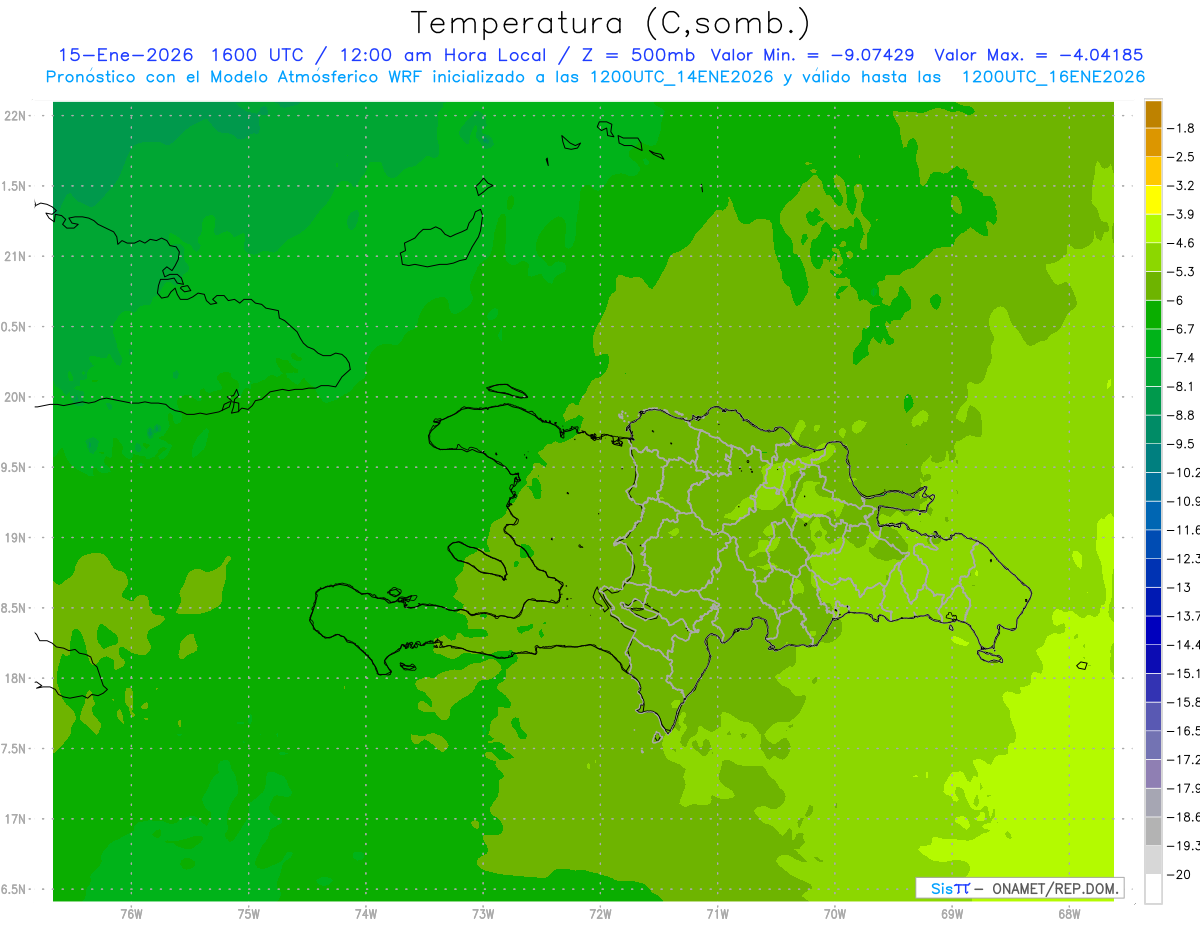This screenshot has width=1200, height=927.
Task: Click the '70W' longitude label
Action: tap(835, 914)
